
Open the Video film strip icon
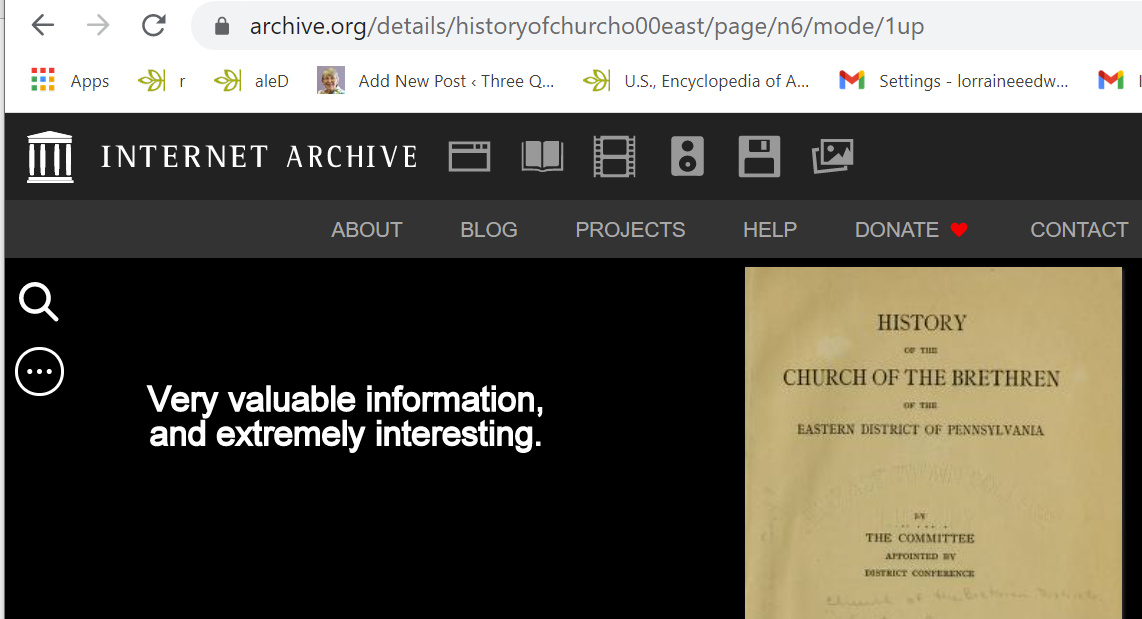coord(614,157)
